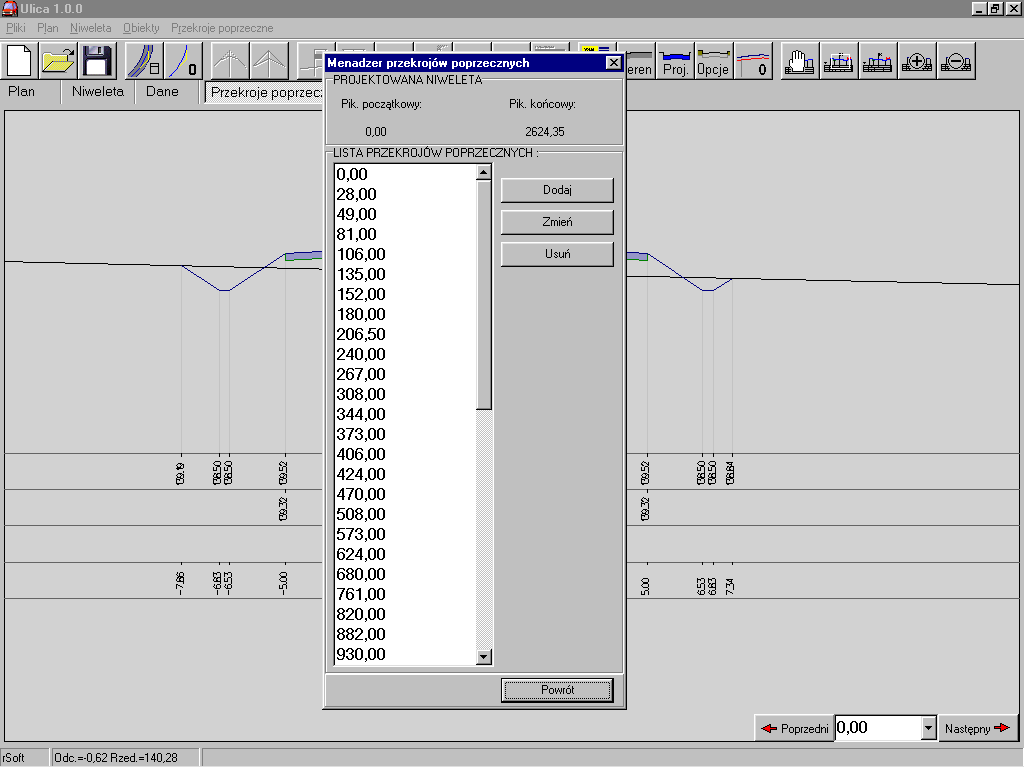1024x768 pixels.
Task: Click the list scrollbar down arrow
Action: click(x=484, y=657)
